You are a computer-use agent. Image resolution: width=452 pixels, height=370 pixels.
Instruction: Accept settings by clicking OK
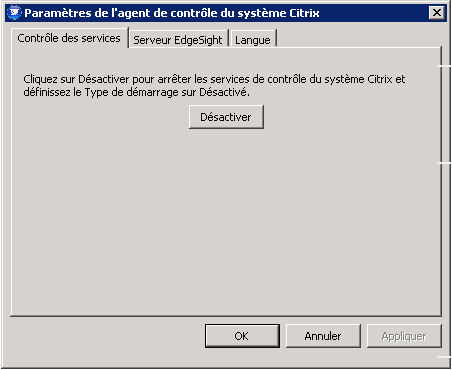242,336
